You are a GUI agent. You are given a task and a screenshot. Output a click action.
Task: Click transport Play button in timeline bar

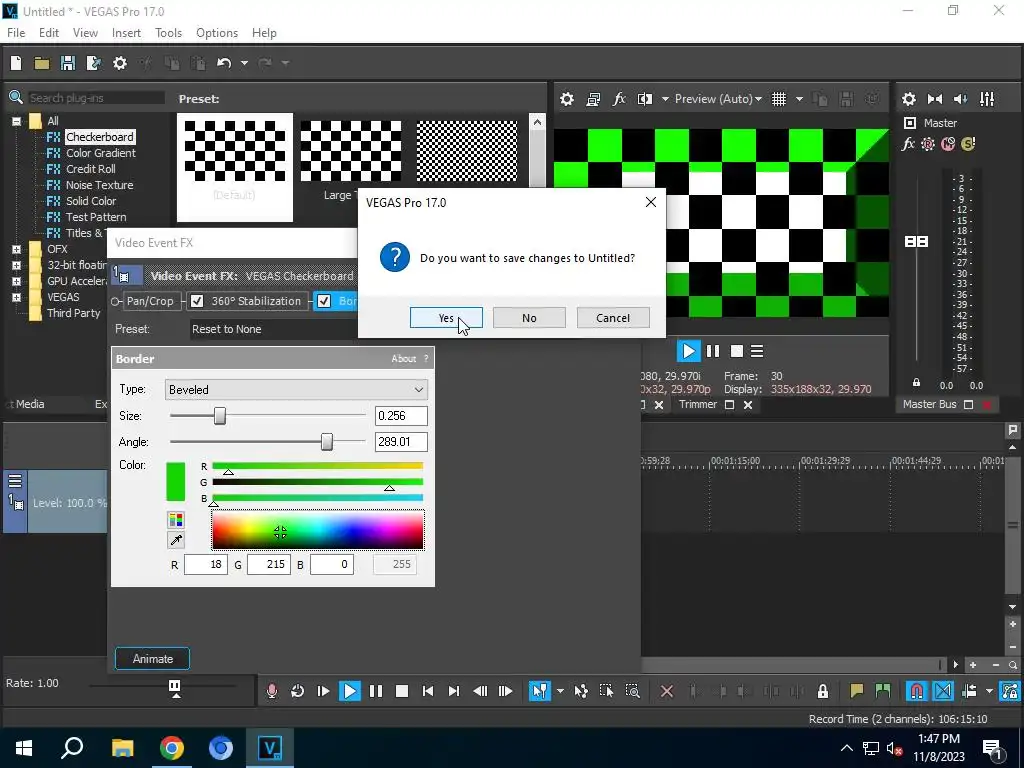(349, 691)
